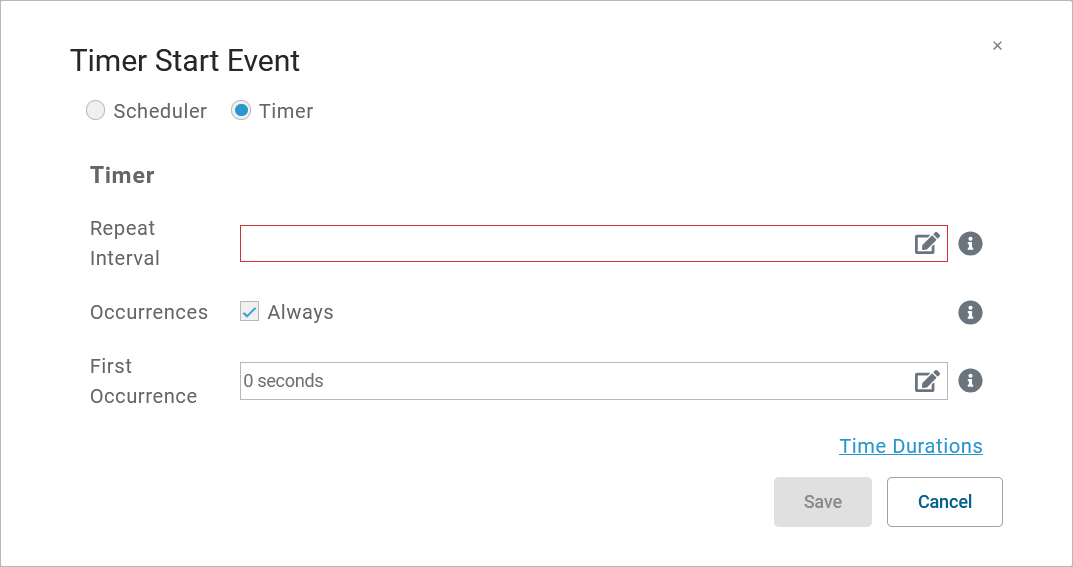Open the First Occurrence expression editor icon
Screen dimensions: 1073x567
click(927, 381)
